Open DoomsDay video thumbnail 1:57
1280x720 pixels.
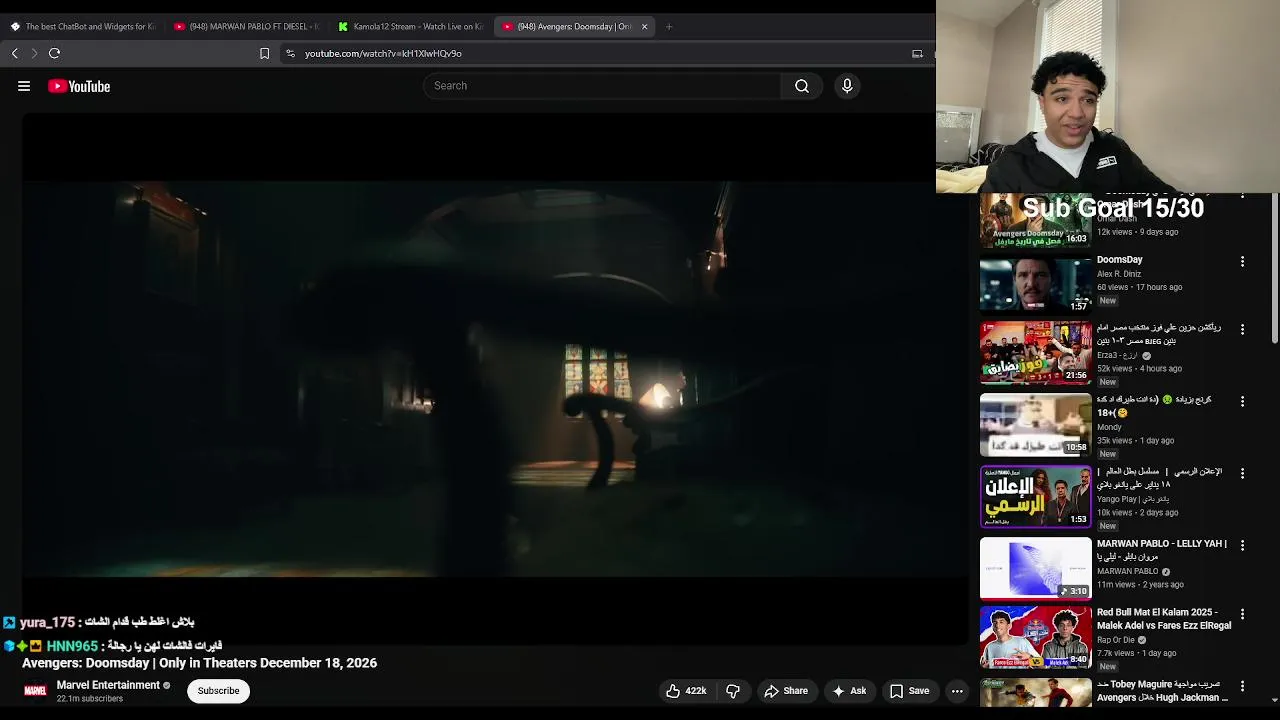click(x=1035, y=285)
